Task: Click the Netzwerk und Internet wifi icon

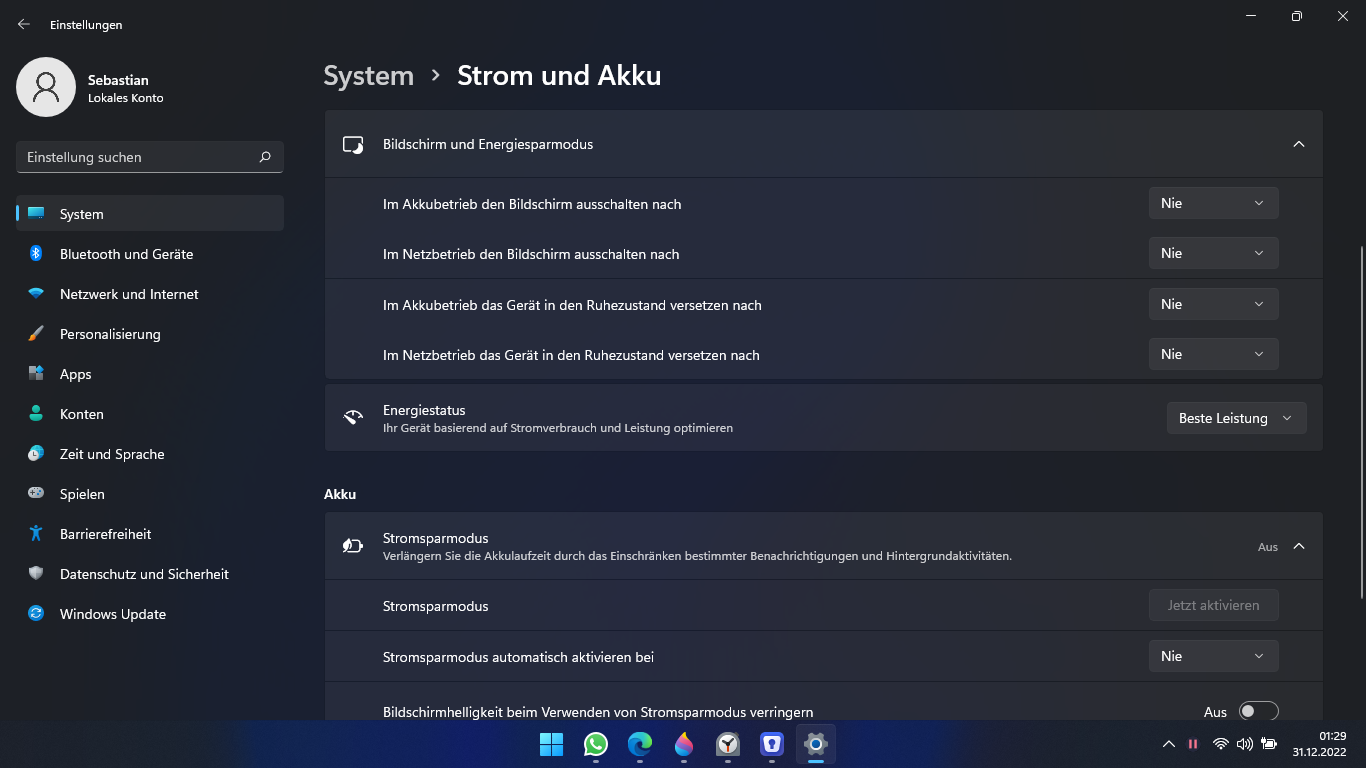Action: coord(36,294)
